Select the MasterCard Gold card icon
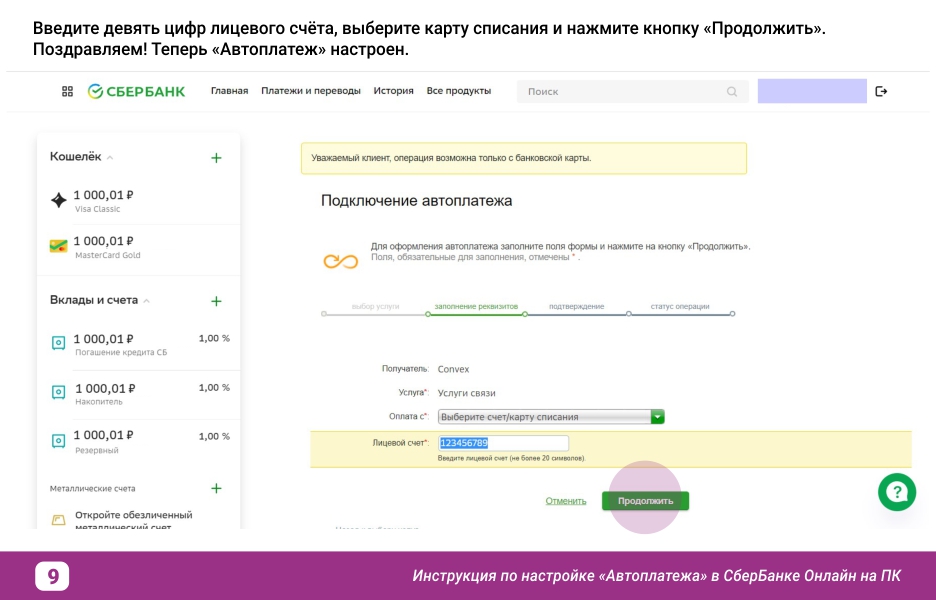Viewport: 936px width, 600px height. (x=58, y=245)
